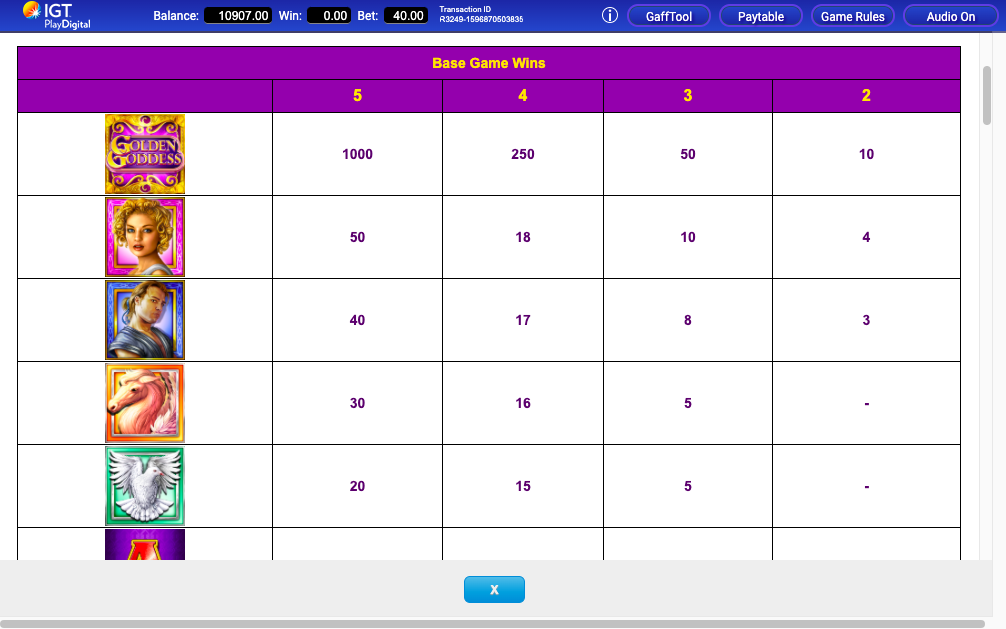The height and width of the screenshot is (629, 1006).
Task: Open the game info icon
Action: 610,15
